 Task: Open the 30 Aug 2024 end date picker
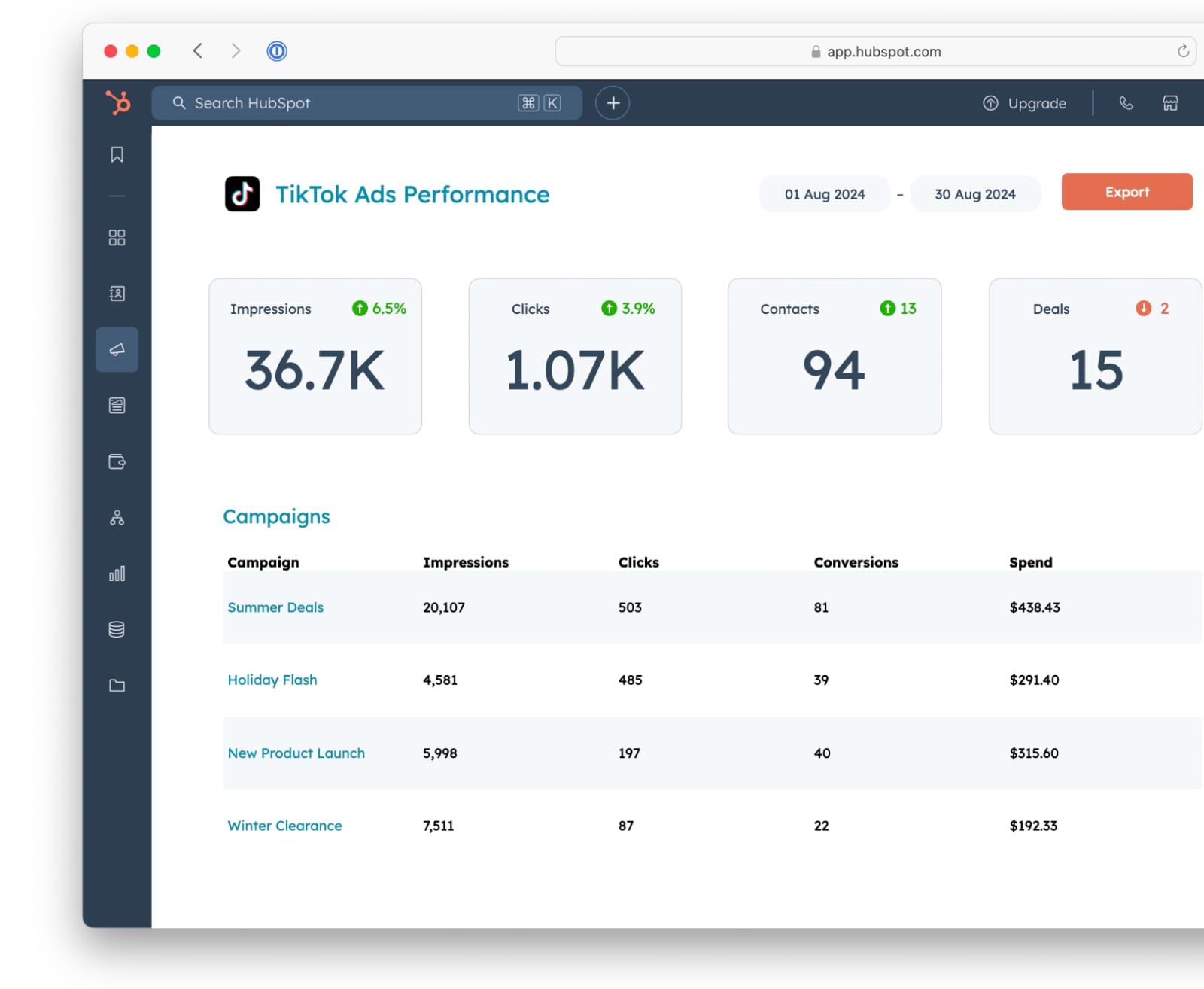(x=975, y=194)
